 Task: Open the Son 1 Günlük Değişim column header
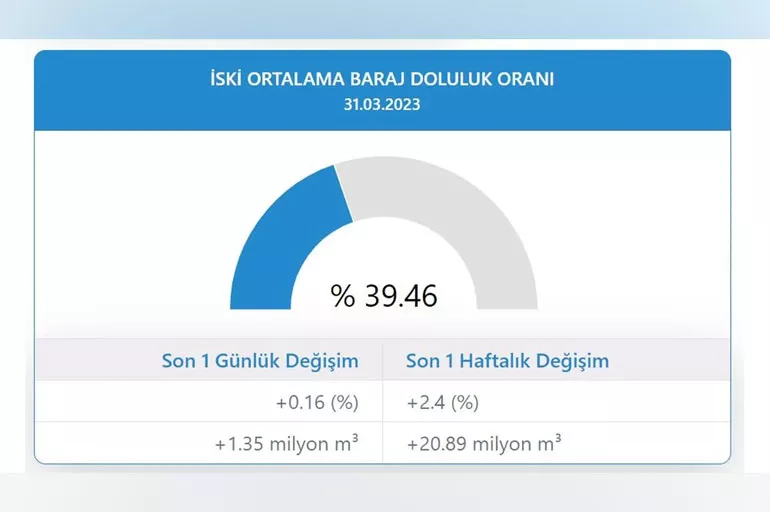coord(260,361)
